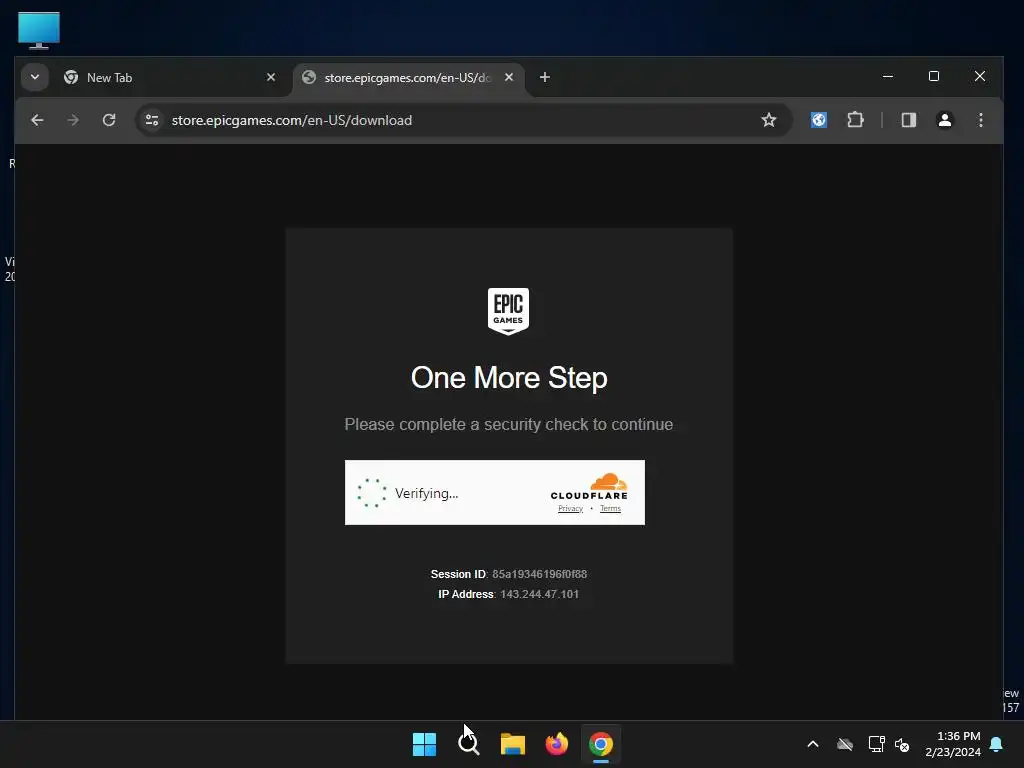Maximize the Chrome window
1024x768 pixels.
934,76
